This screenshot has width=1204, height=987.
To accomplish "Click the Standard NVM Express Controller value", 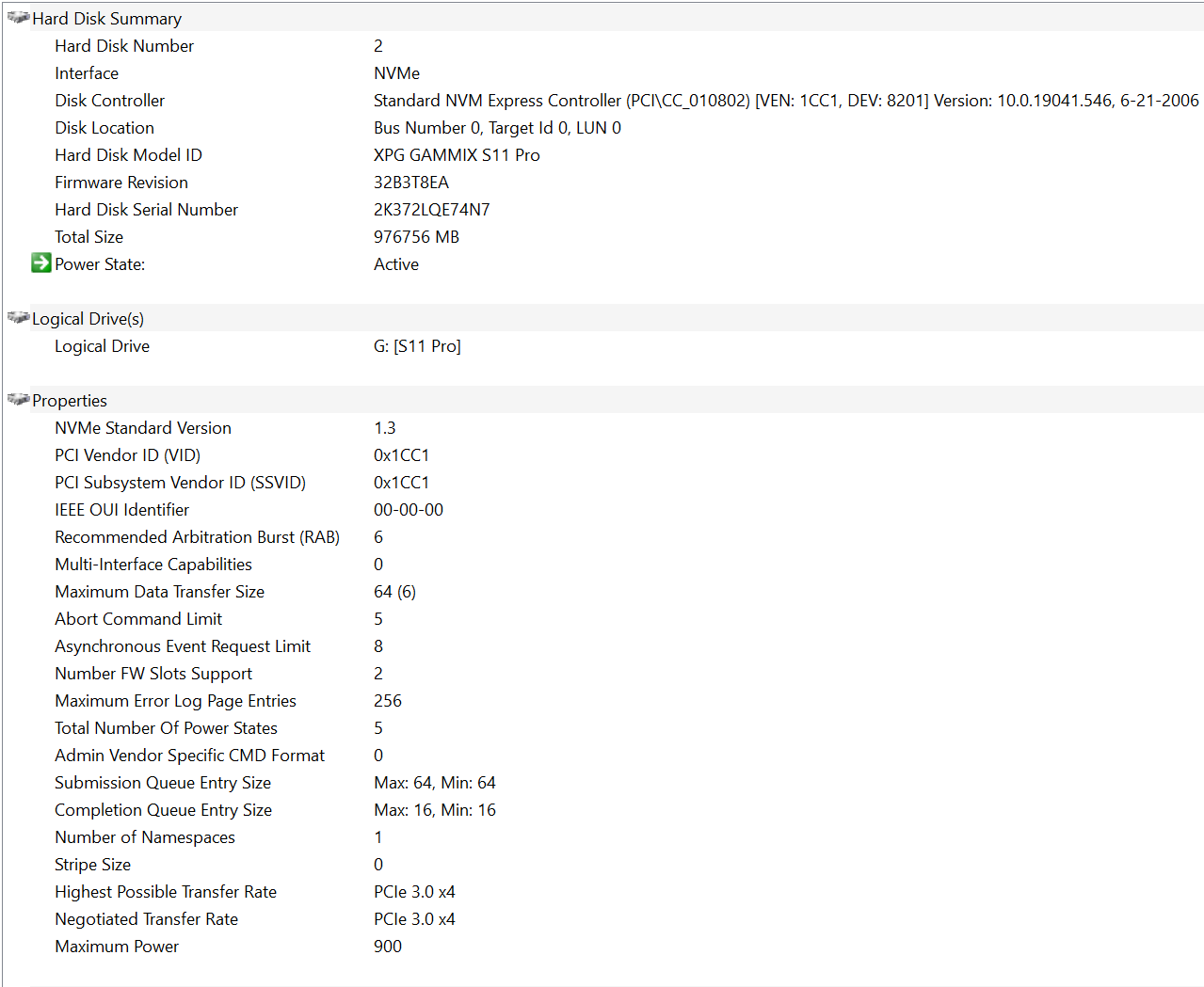I will click(x=786, y=101).
